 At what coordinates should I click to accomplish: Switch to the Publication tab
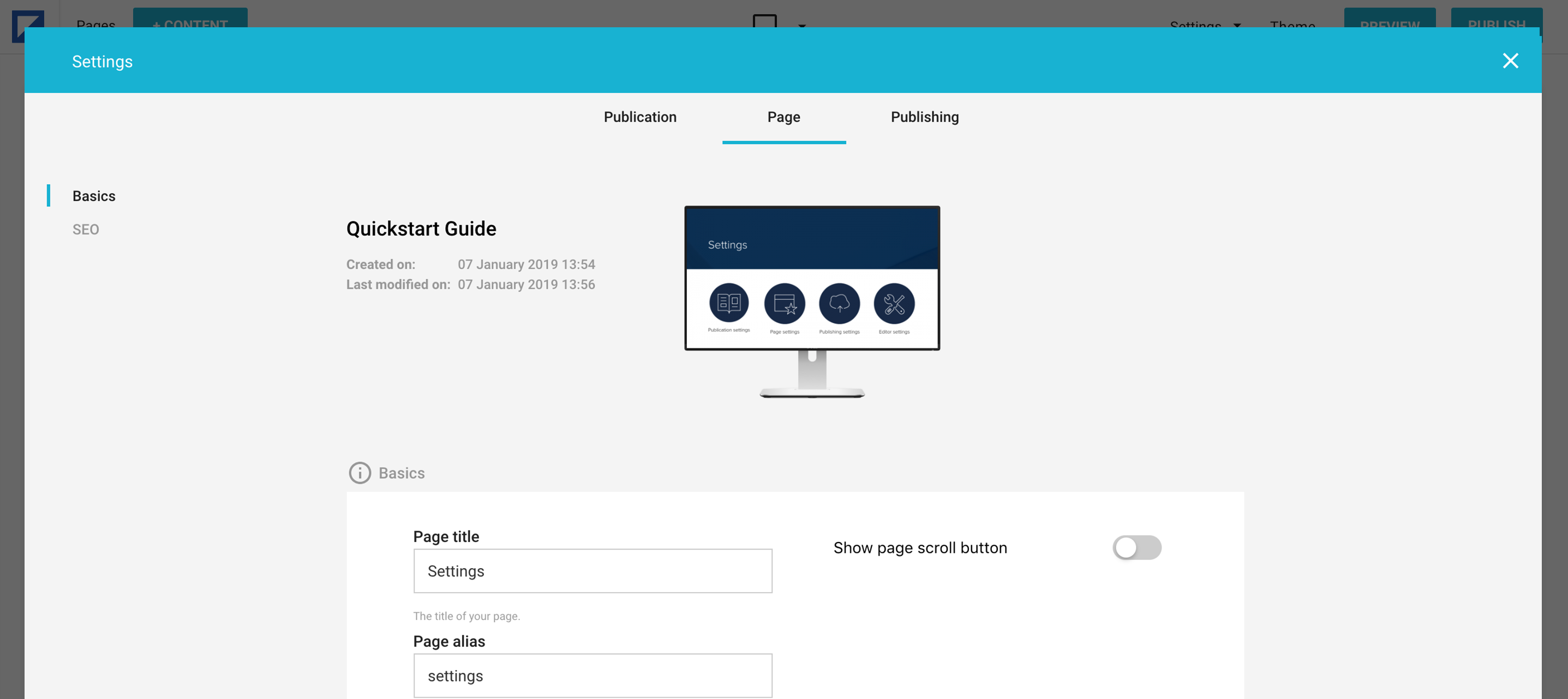(x=640, y=117)
